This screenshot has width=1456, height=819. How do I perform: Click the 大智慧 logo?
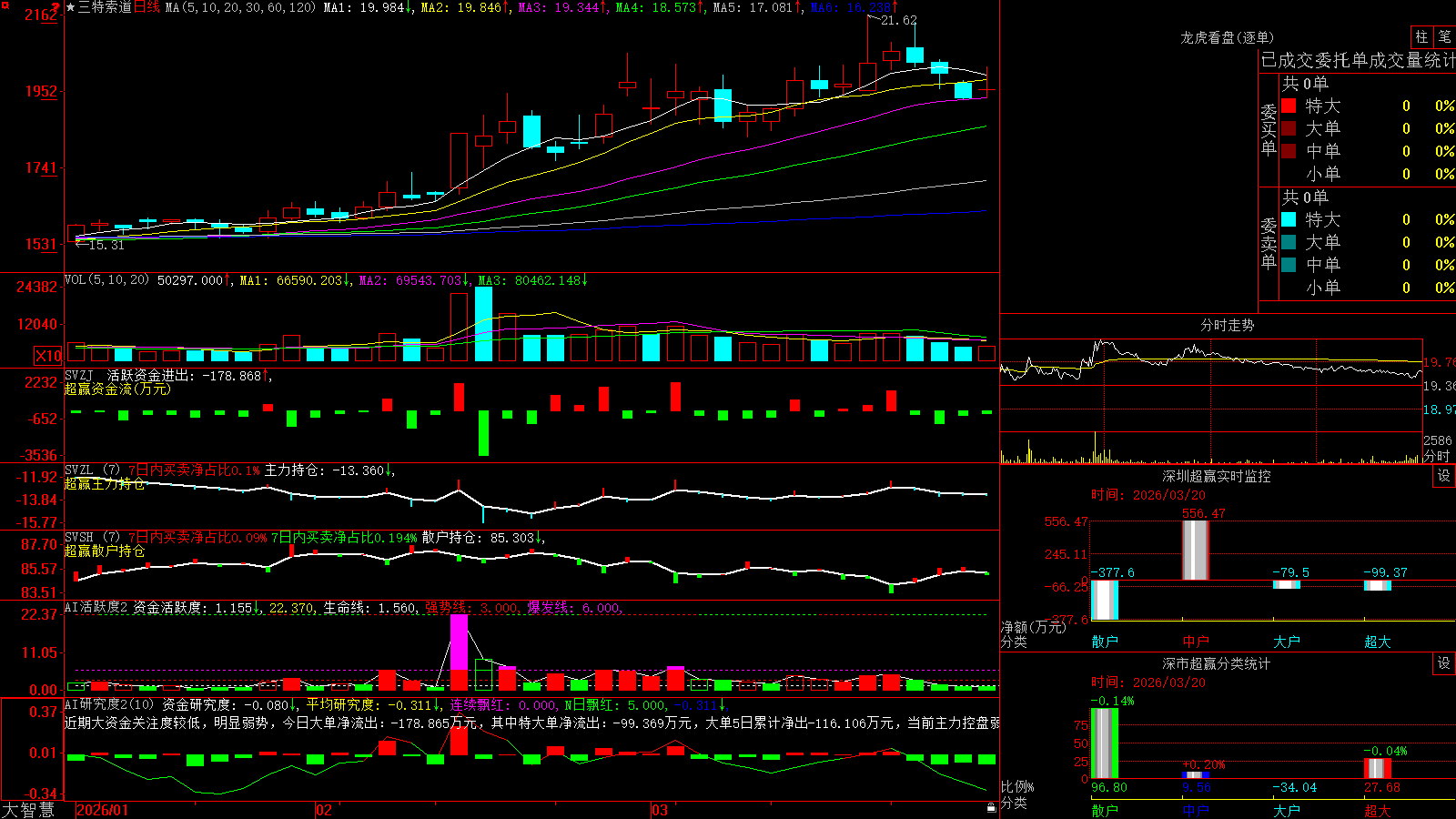point(28,810)
